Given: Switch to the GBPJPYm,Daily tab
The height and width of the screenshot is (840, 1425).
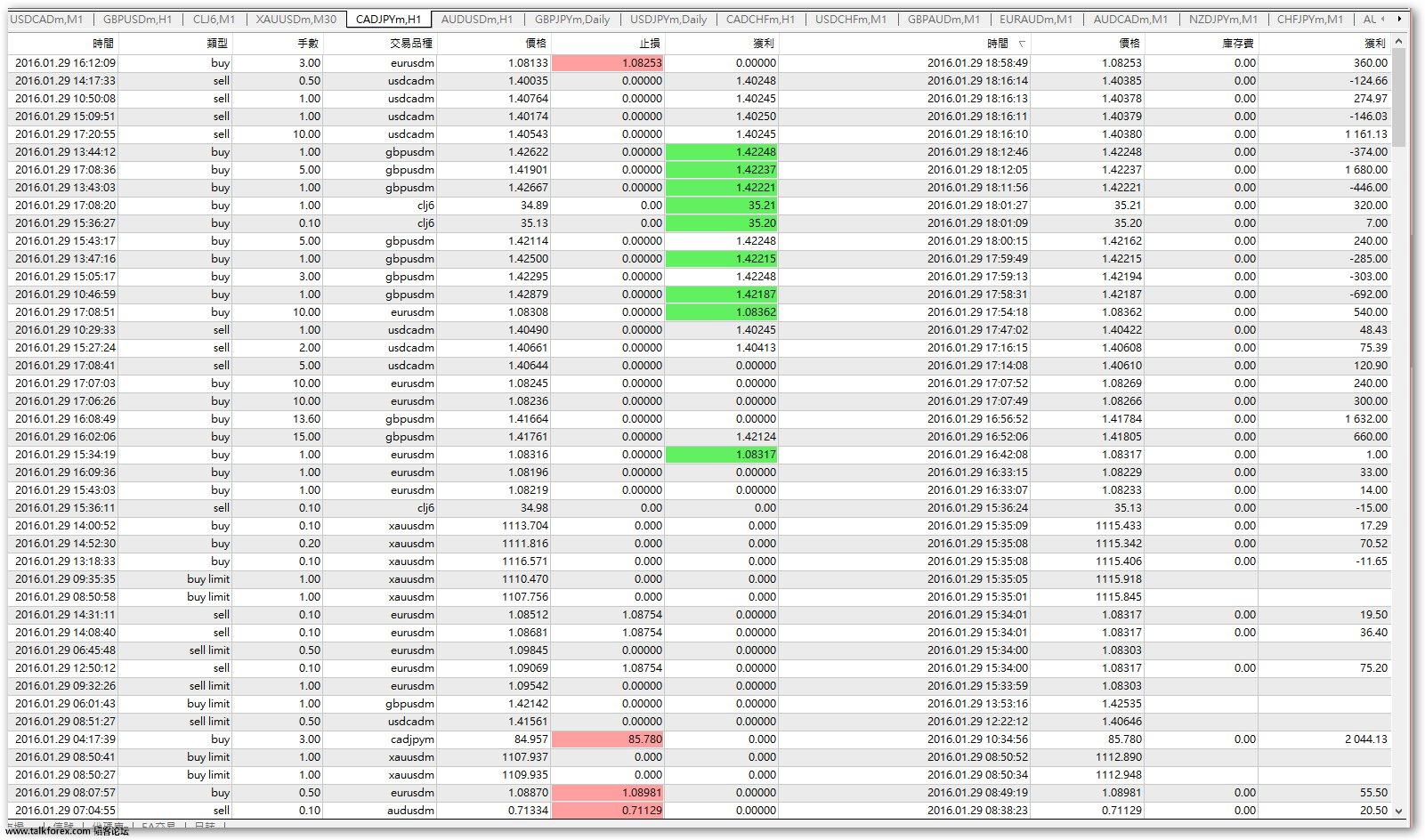Looking at the screenshot, I should point(572,19).
